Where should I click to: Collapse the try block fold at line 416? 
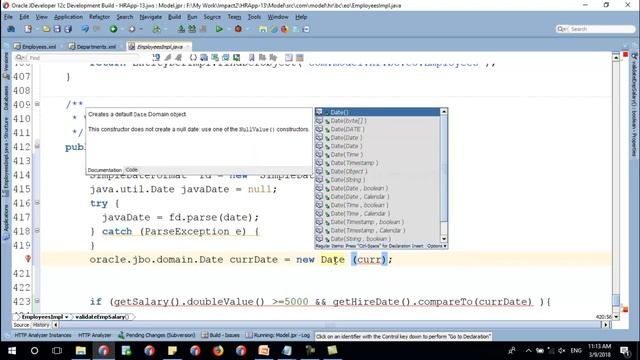coord(37,202)
